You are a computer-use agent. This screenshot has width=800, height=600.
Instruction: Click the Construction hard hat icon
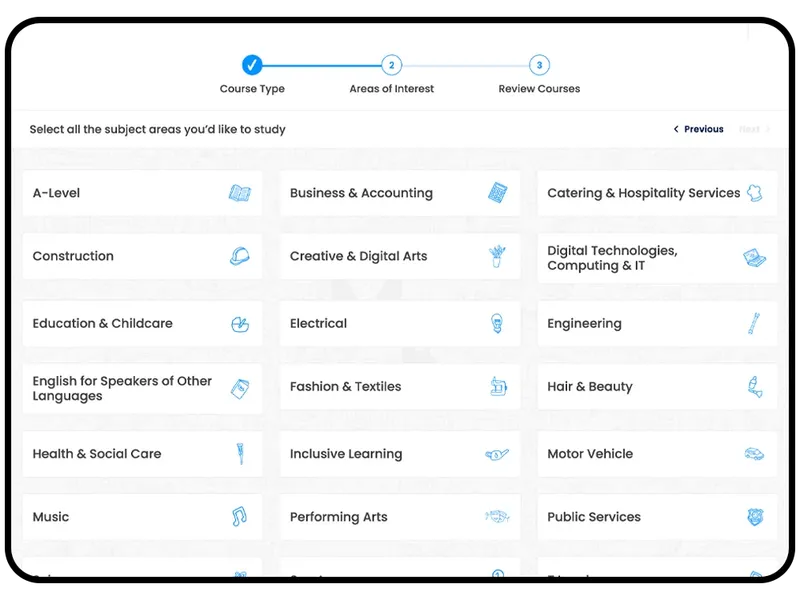[239, 256]
